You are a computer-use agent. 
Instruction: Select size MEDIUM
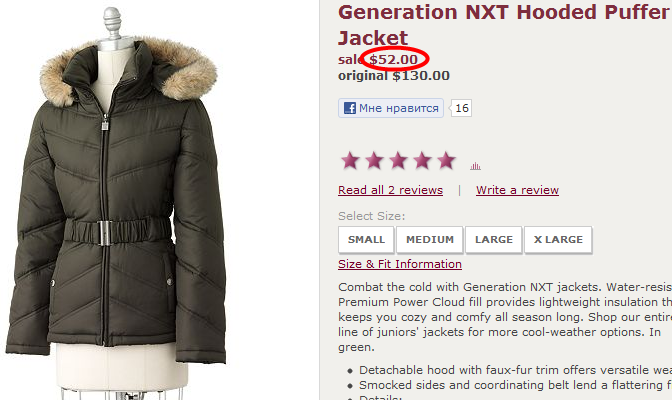coord(430,240)
